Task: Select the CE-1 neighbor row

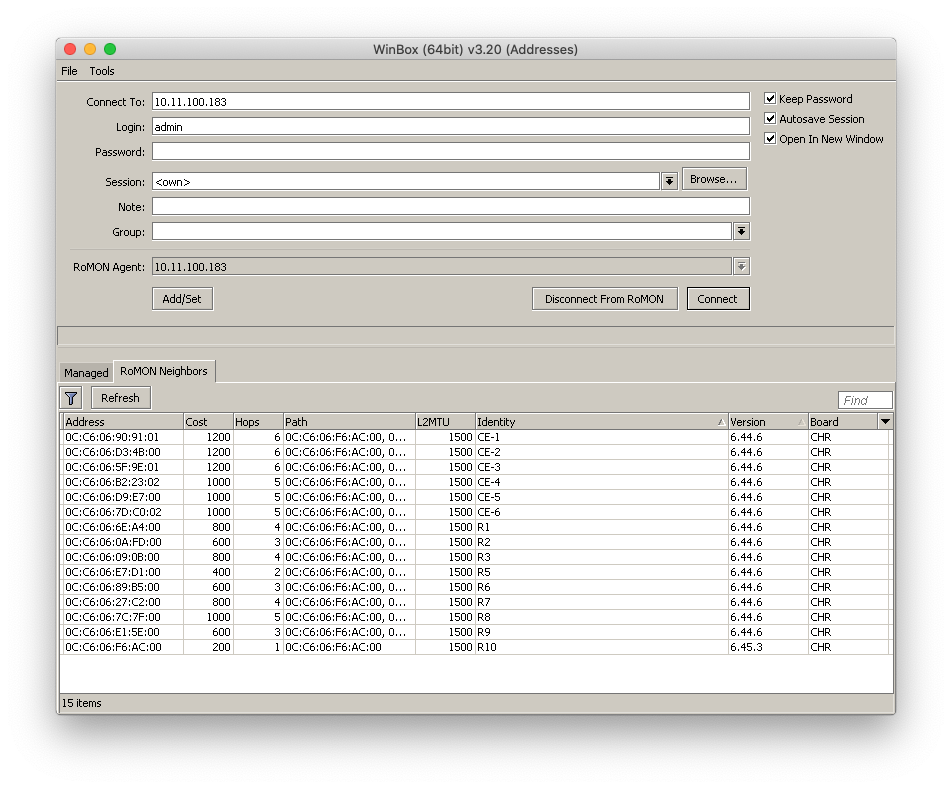Action: 476,437
